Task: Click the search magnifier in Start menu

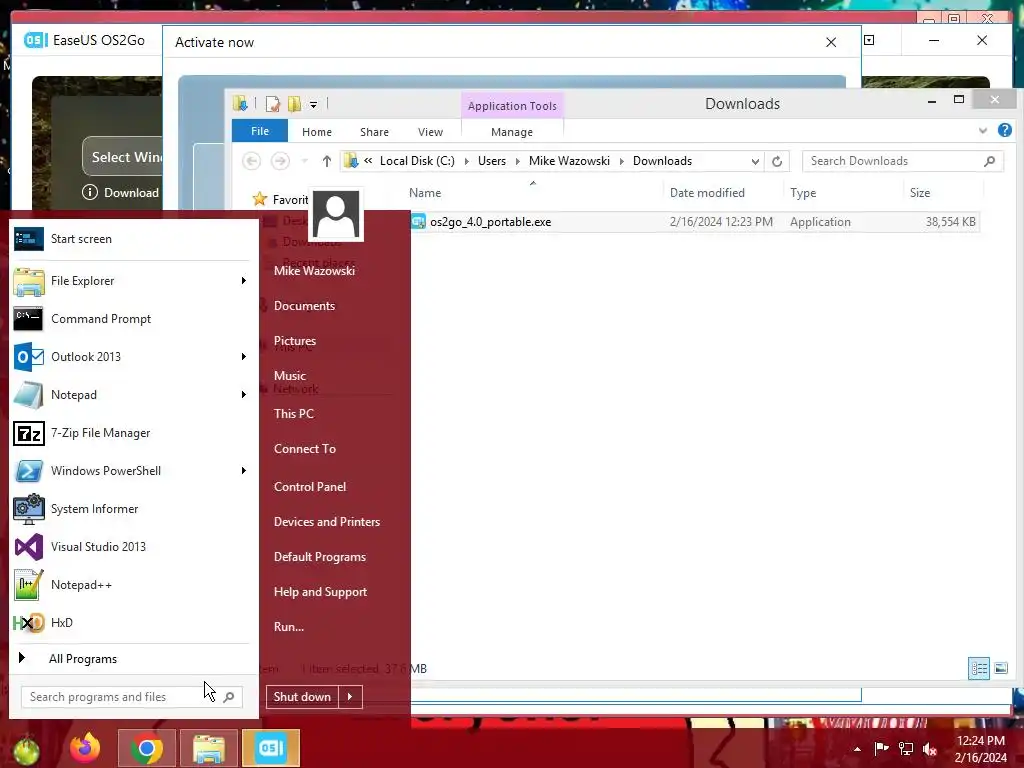Action: (229, 697)
